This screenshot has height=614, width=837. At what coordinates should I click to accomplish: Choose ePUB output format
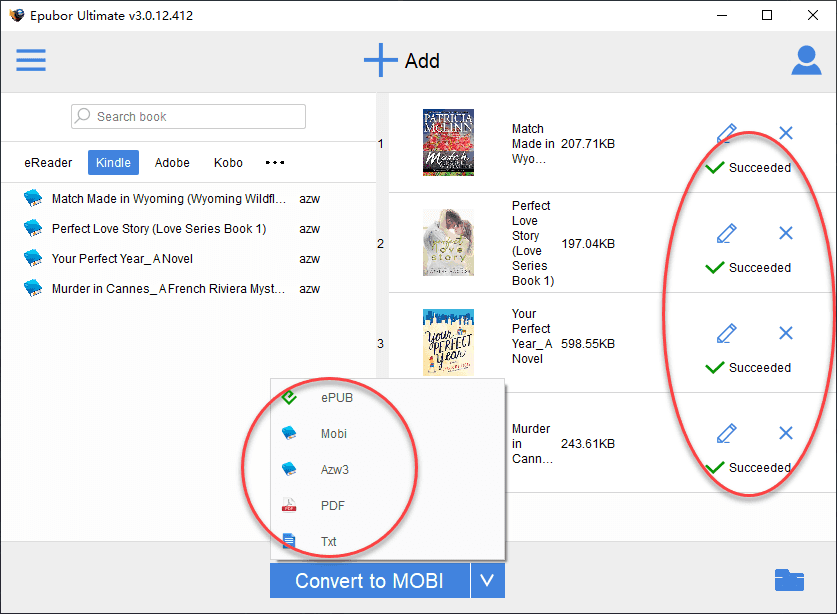coord(388,398)
